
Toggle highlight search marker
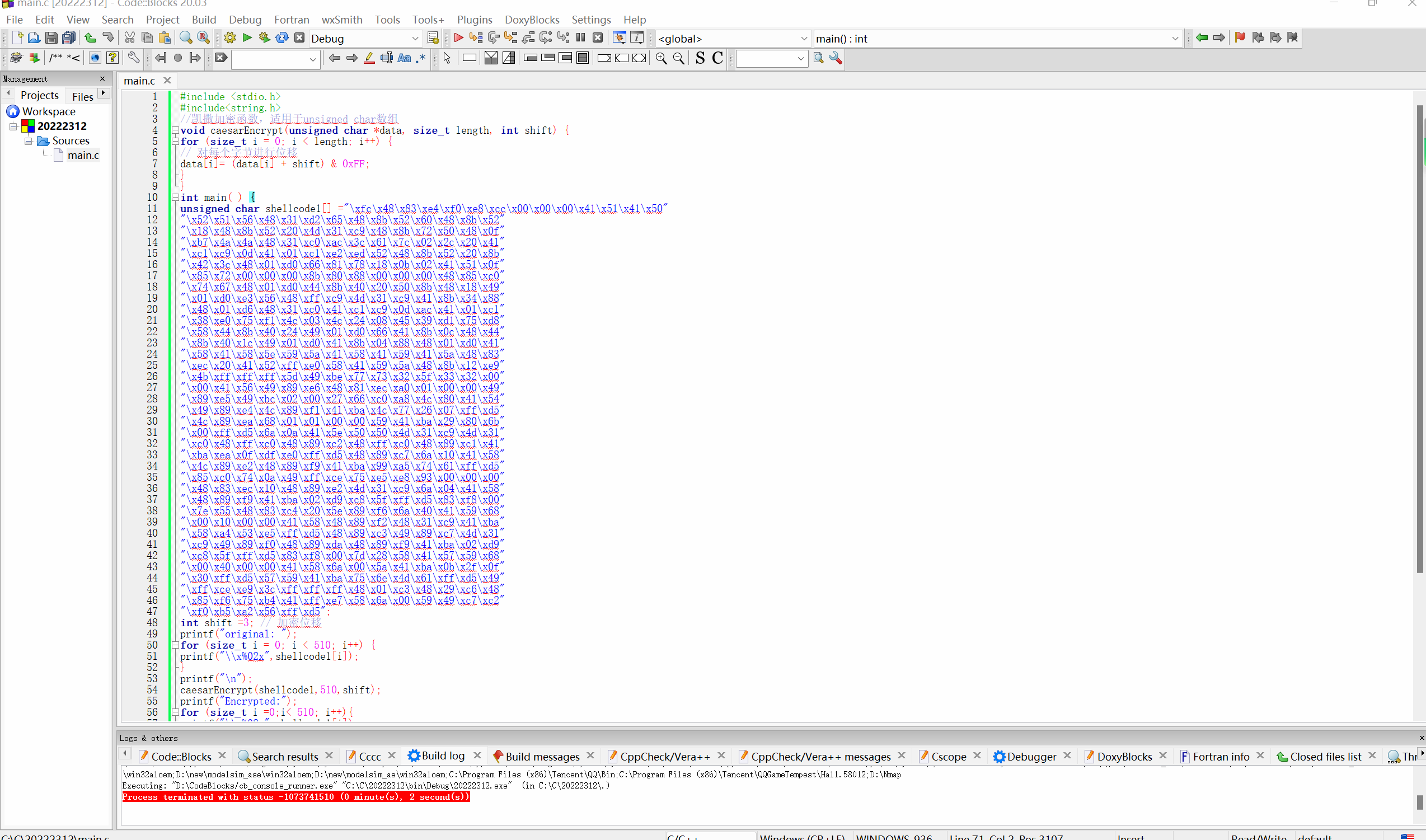[x=369, y=58]
